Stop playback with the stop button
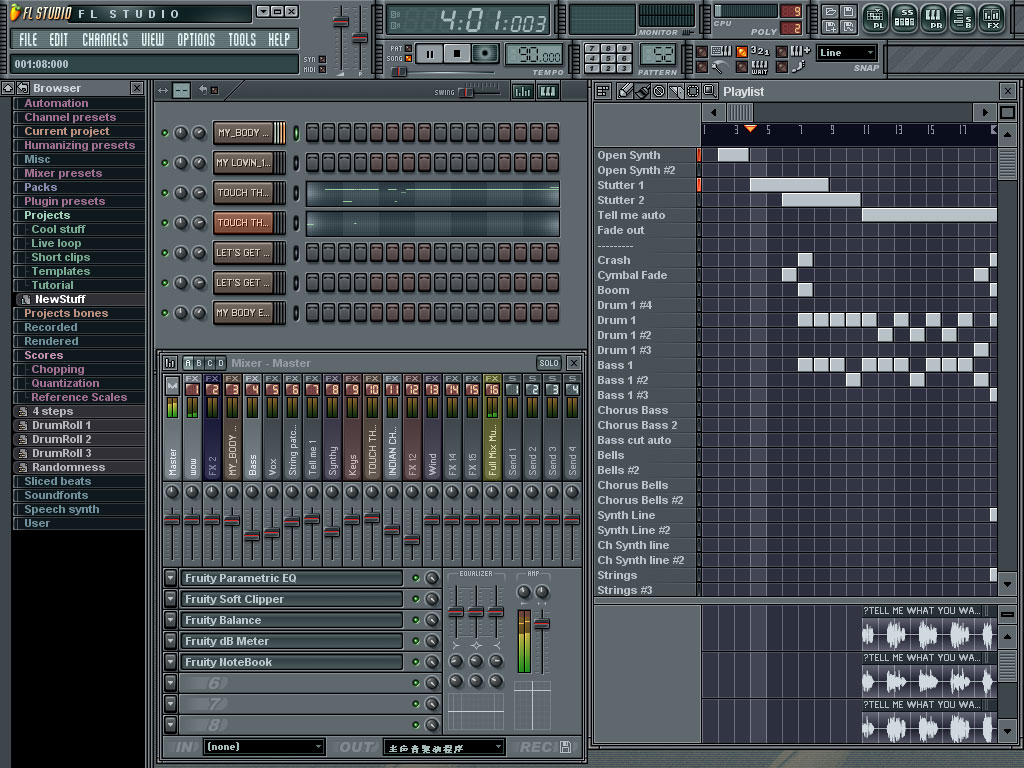The image size is (1024, 768). [x=457, y=54]
